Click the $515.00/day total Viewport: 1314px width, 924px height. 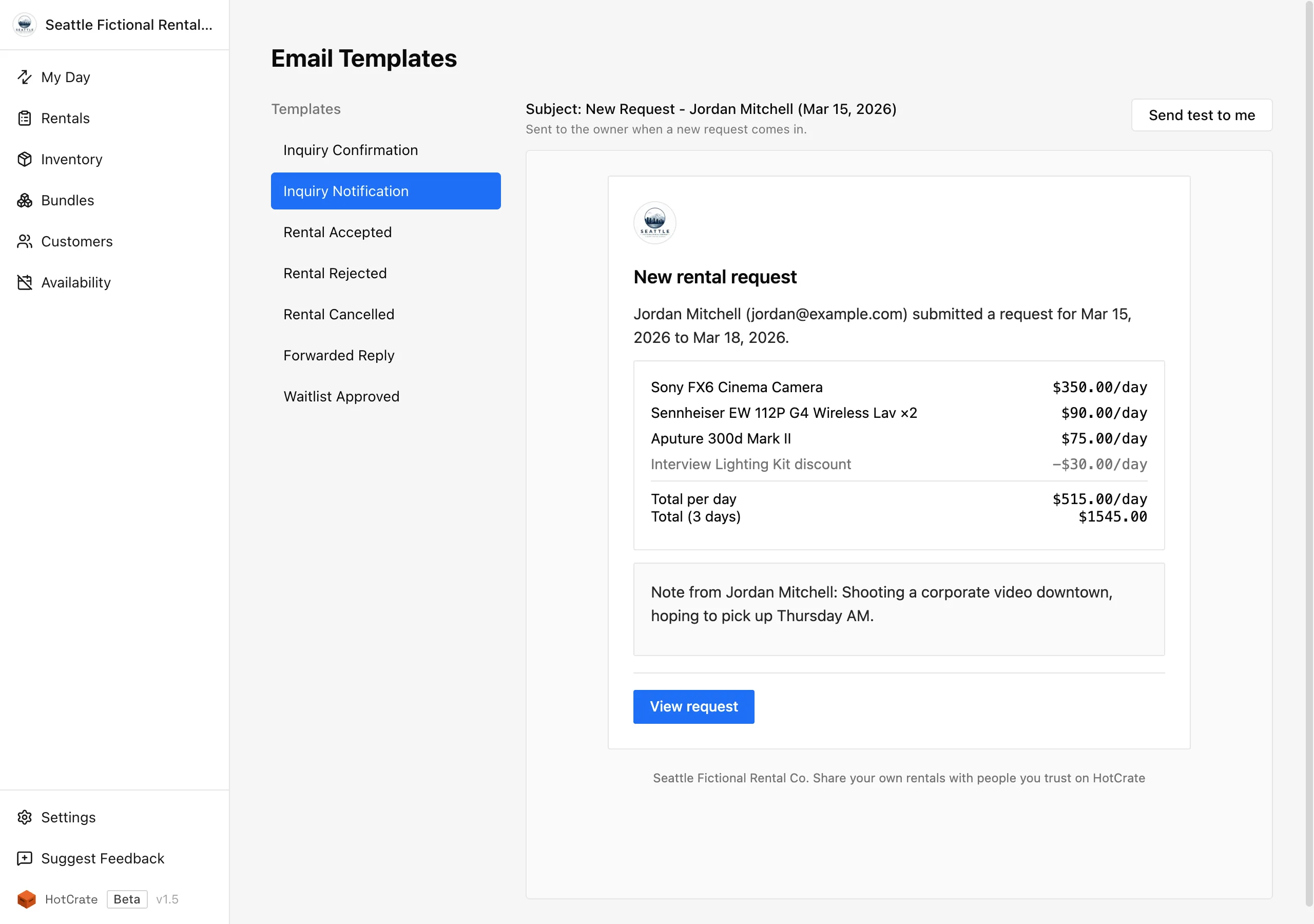coord(1099,499)
